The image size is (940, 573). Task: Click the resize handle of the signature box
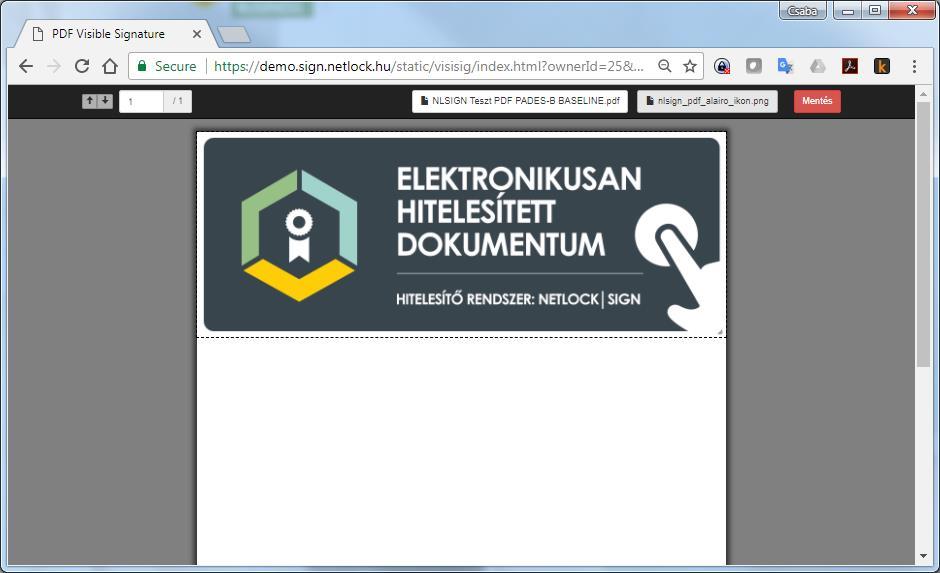coord(720,331)
